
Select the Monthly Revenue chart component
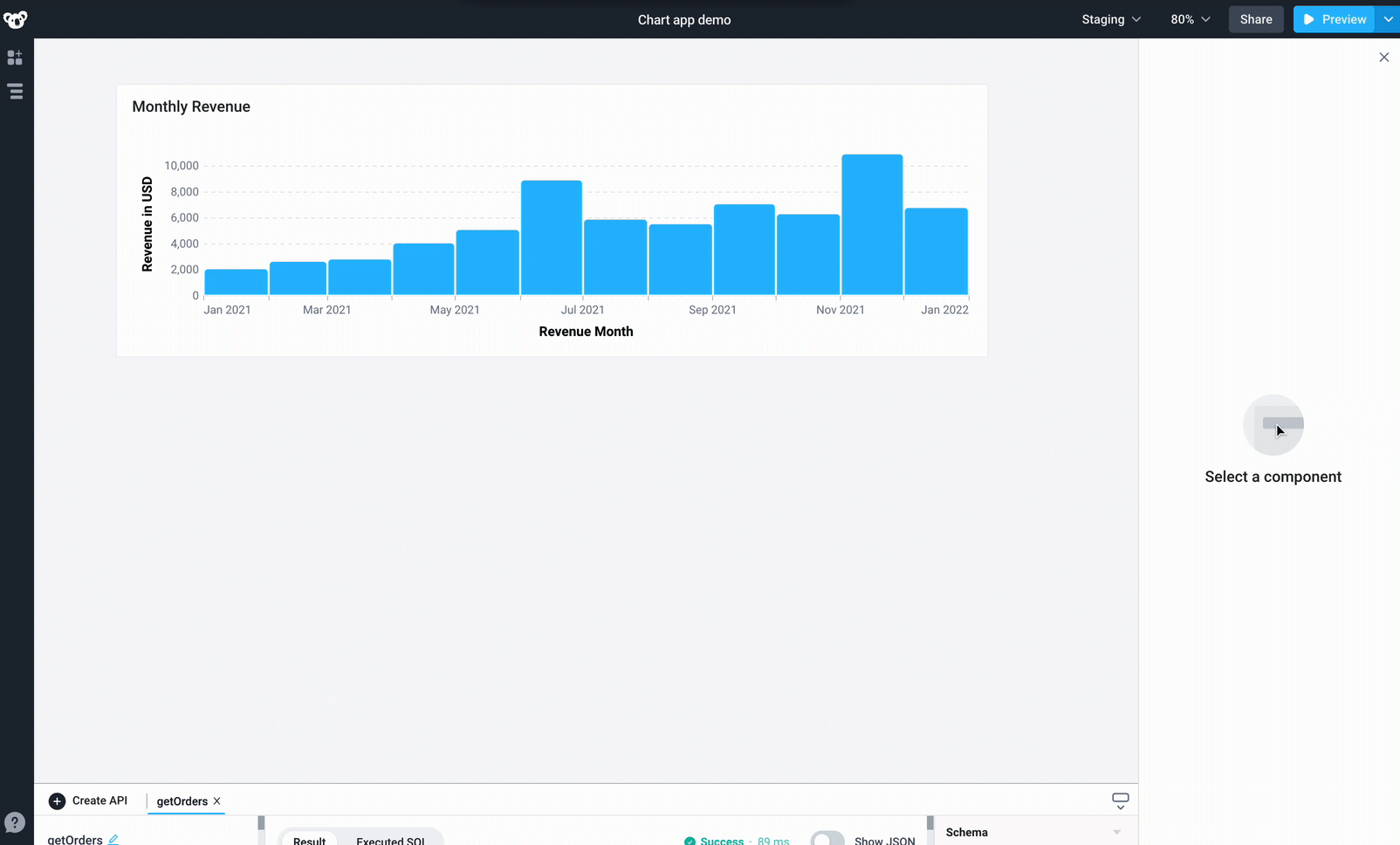click(552, 220)
